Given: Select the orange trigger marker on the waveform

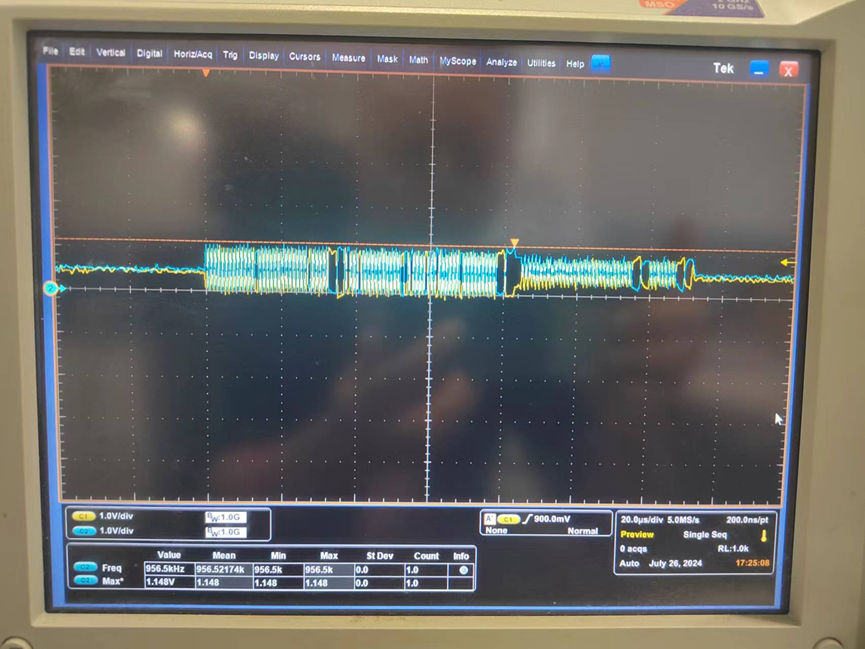Looking at the screenshot, I should [x=514, y=243].
